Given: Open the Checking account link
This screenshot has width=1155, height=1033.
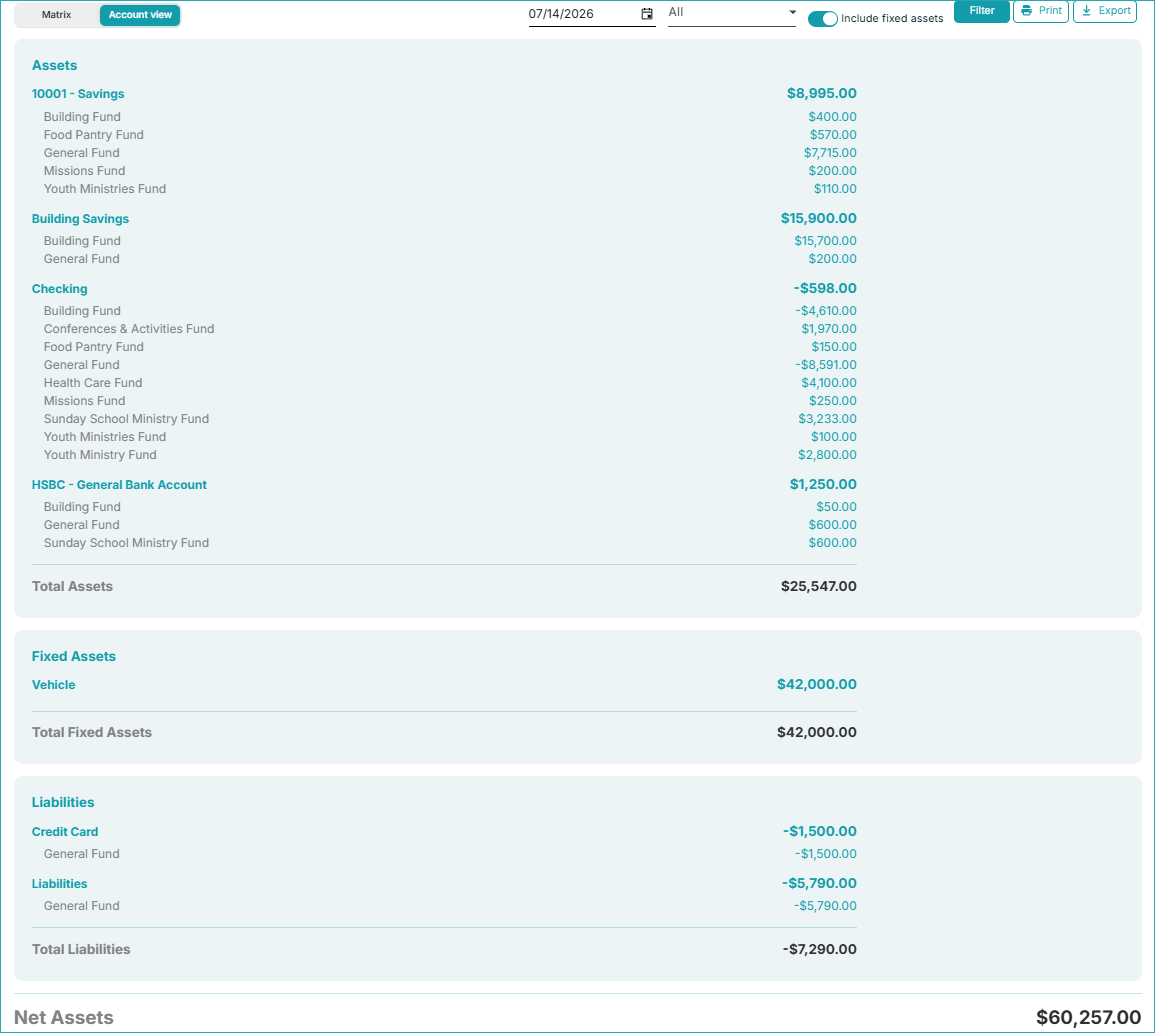Looking at the screenshot, I should [x=60, y=289].
